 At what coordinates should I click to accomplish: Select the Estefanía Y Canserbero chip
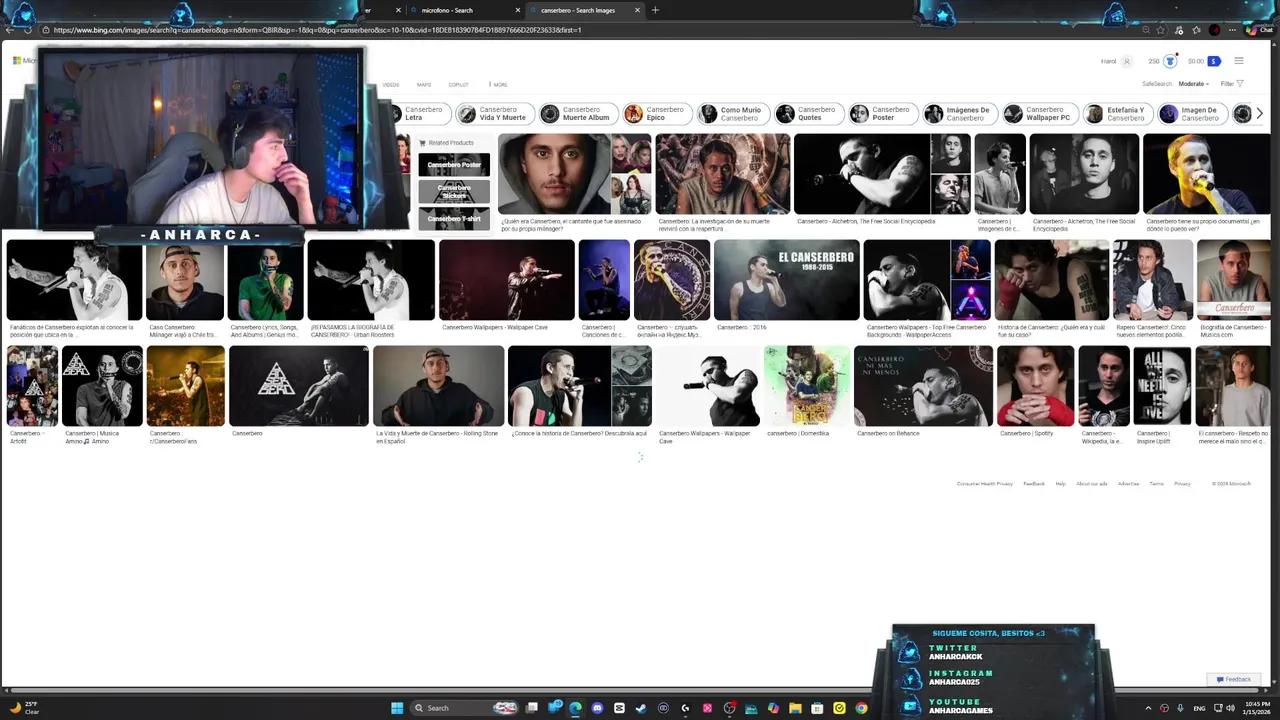[1117, 114]
